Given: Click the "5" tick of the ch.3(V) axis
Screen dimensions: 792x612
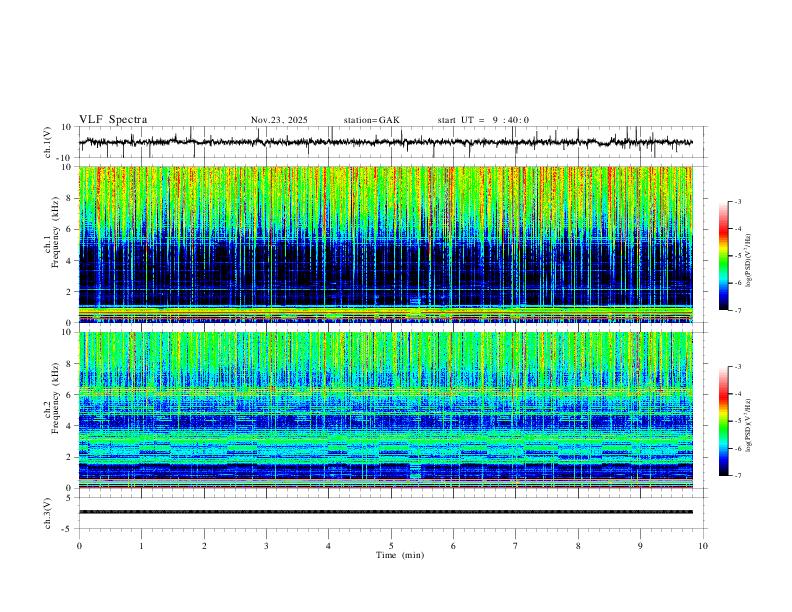Looking at the screenshot, I should [69, 498].
